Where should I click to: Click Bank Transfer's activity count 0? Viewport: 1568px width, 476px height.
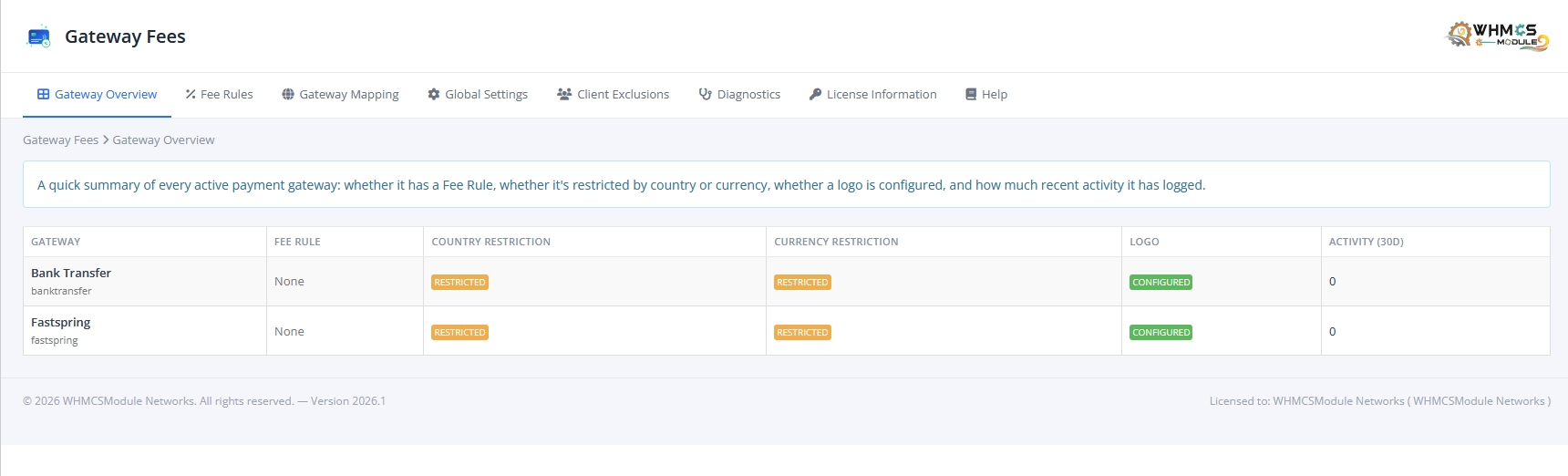tap(1332, 281)
